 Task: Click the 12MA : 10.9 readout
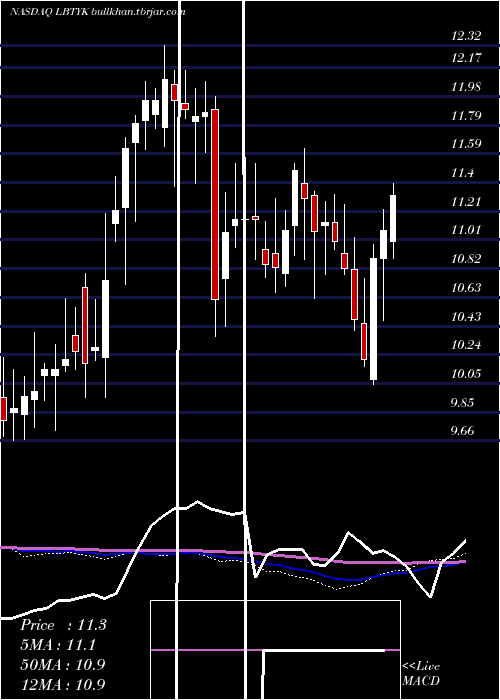tap(63, 684)
